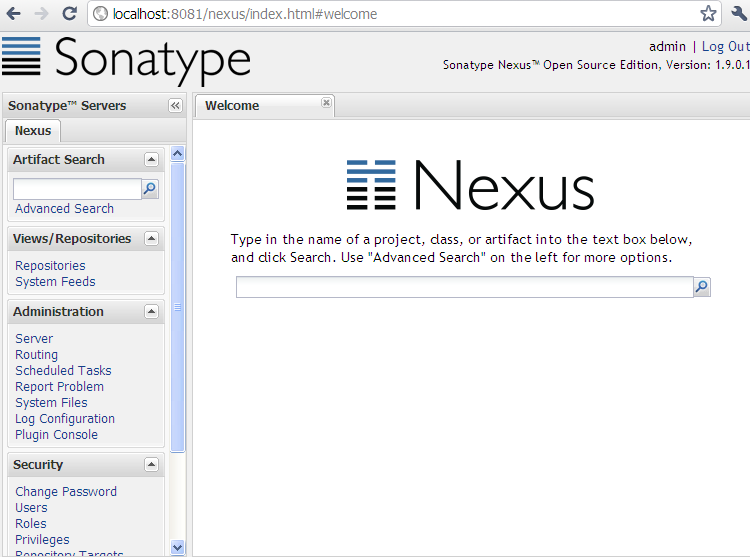The height and width of the screenshot is (557, 750).
Task: Click the Log Out link
Action: [724, 46]
